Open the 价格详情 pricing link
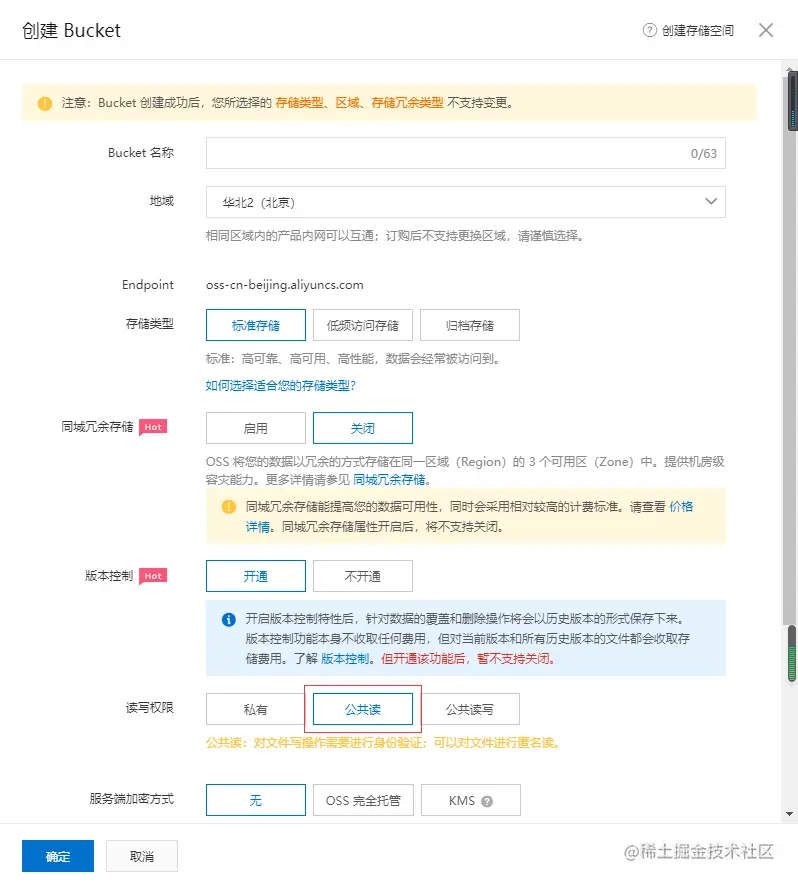798x885 pixels. [681, 507]
